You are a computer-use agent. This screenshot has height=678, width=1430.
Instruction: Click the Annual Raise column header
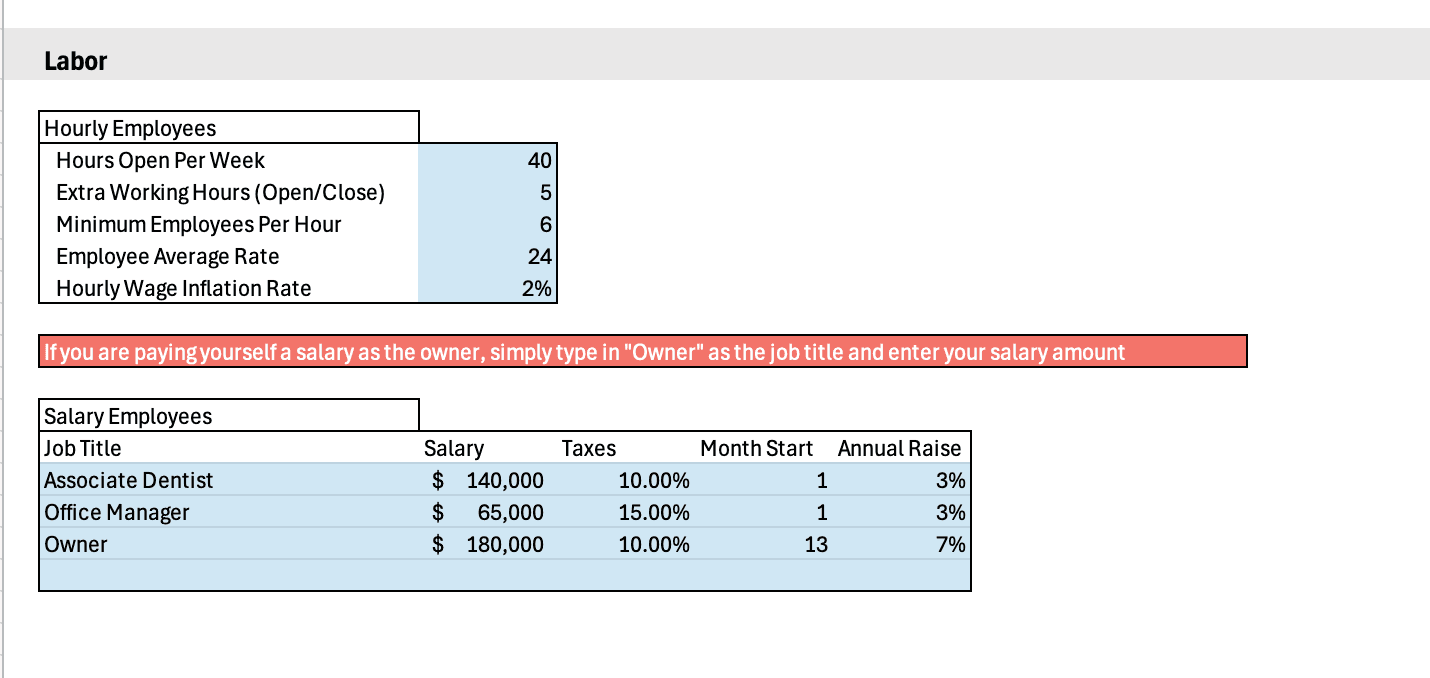[899, 448]
